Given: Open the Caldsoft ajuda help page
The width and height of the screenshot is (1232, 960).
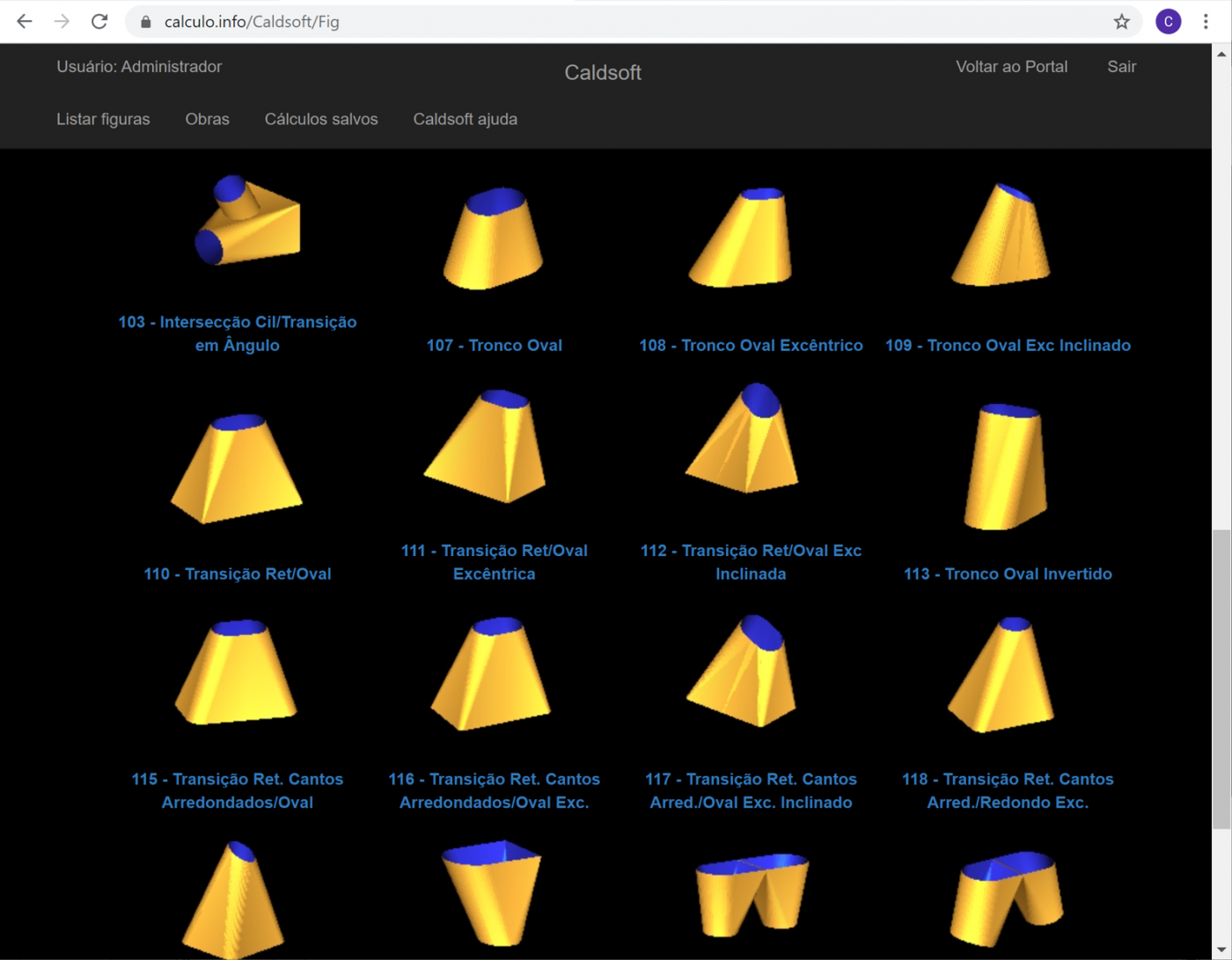Looking at the screenshot, I should tap(465, 119).
